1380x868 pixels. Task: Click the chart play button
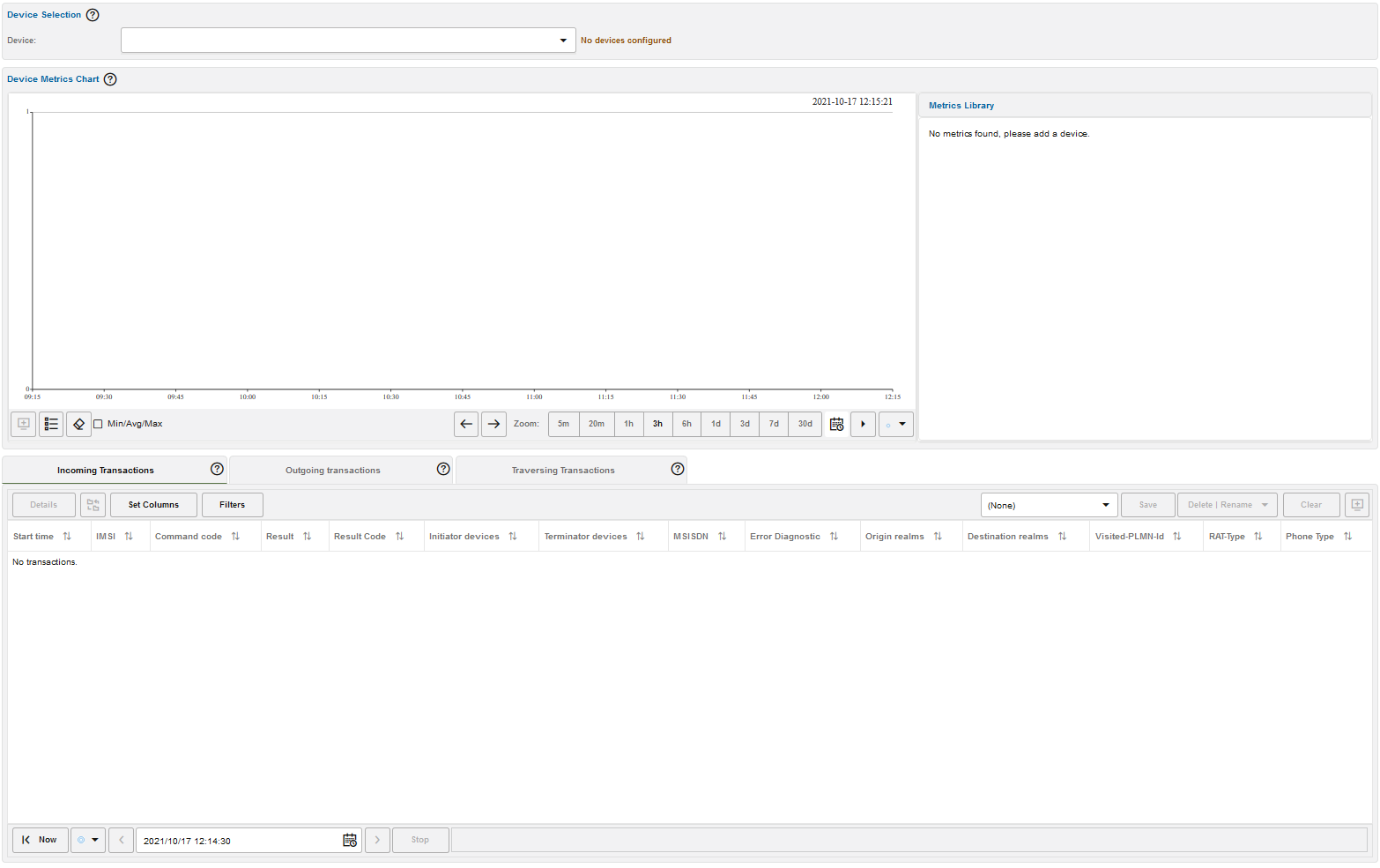click(x=863, y=424)
